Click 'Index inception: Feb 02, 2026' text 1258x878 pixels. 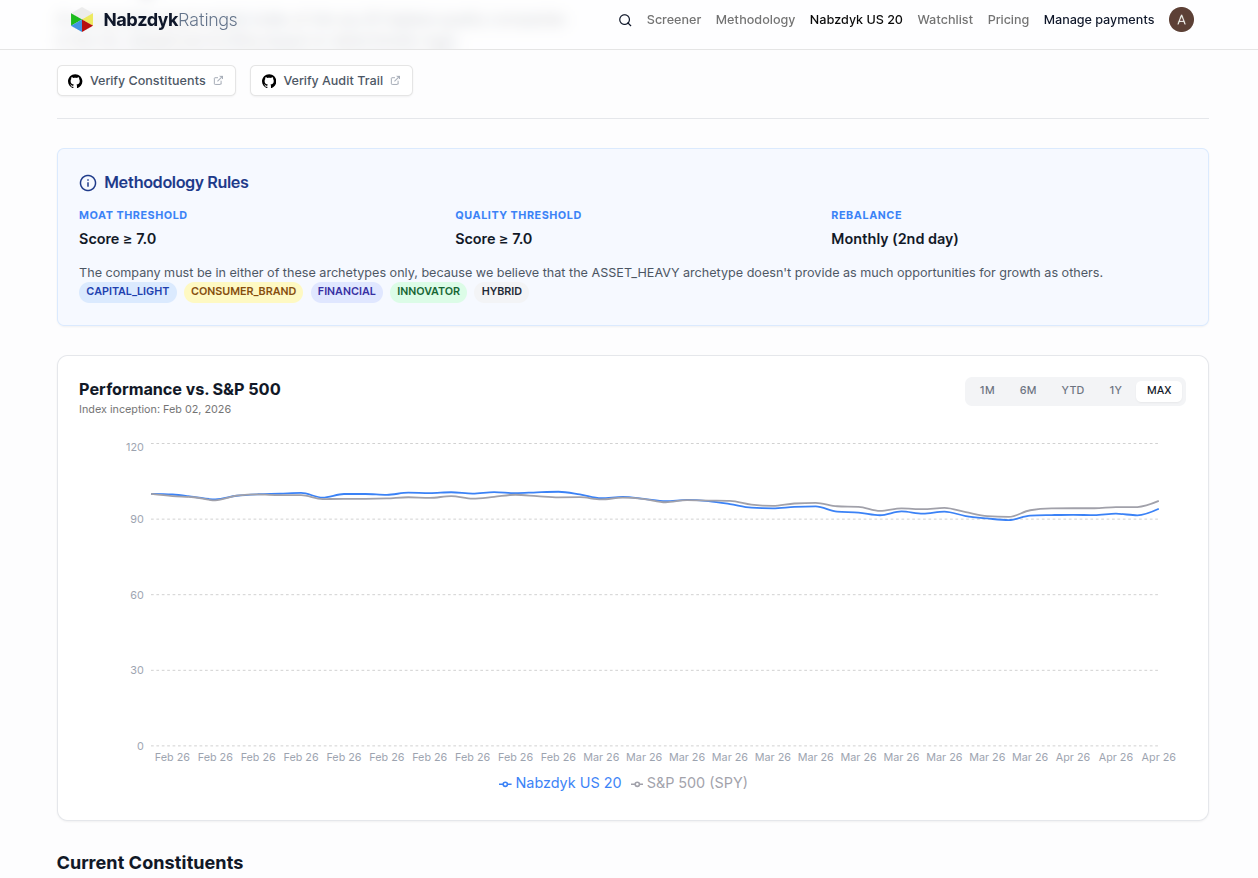pos(155,409)
